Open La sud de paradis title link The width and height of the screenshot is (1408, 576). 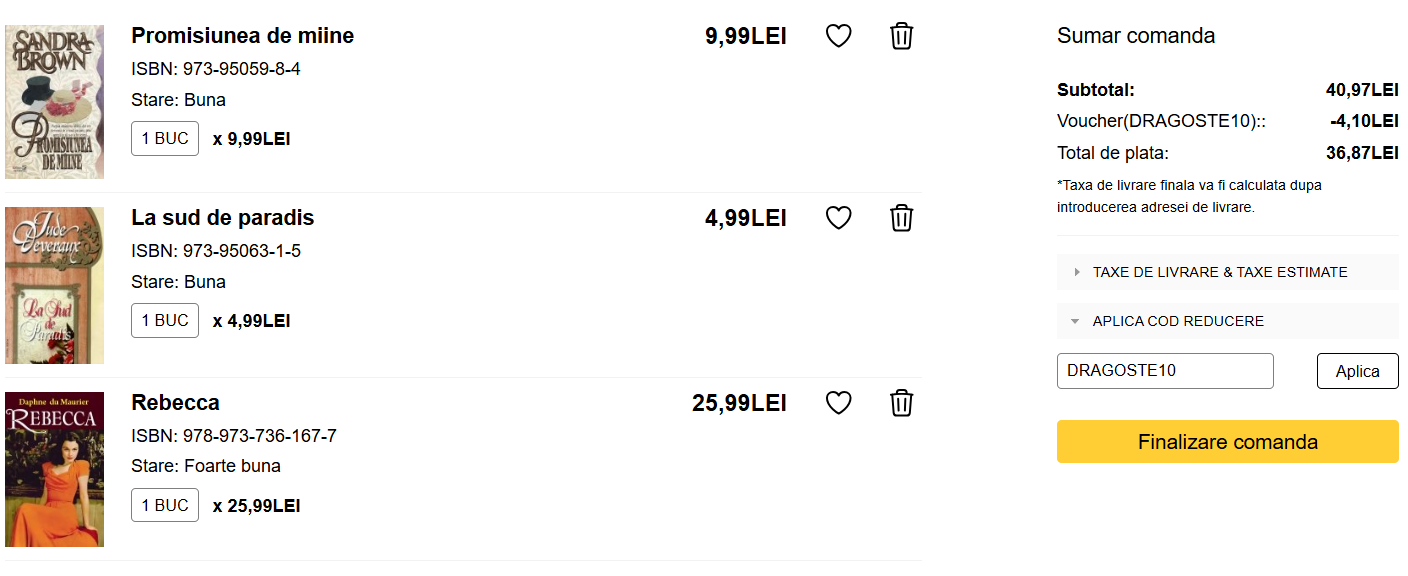click(x=222, y=218)
